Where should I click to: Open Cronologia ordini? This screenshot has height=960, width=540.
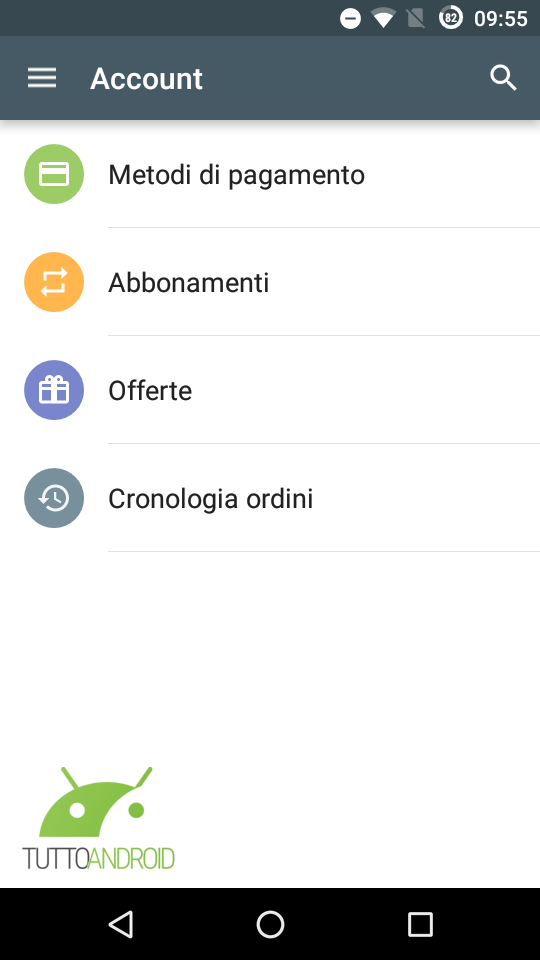pyautogui.click(x=270, y=498)
